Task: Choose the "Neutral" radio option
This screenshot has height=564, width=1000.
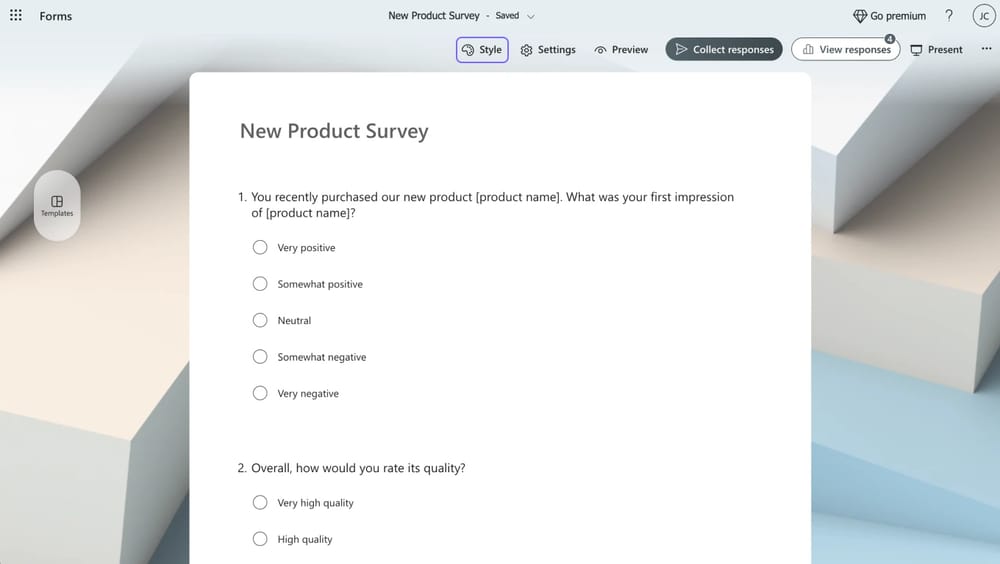Action: 260,320
